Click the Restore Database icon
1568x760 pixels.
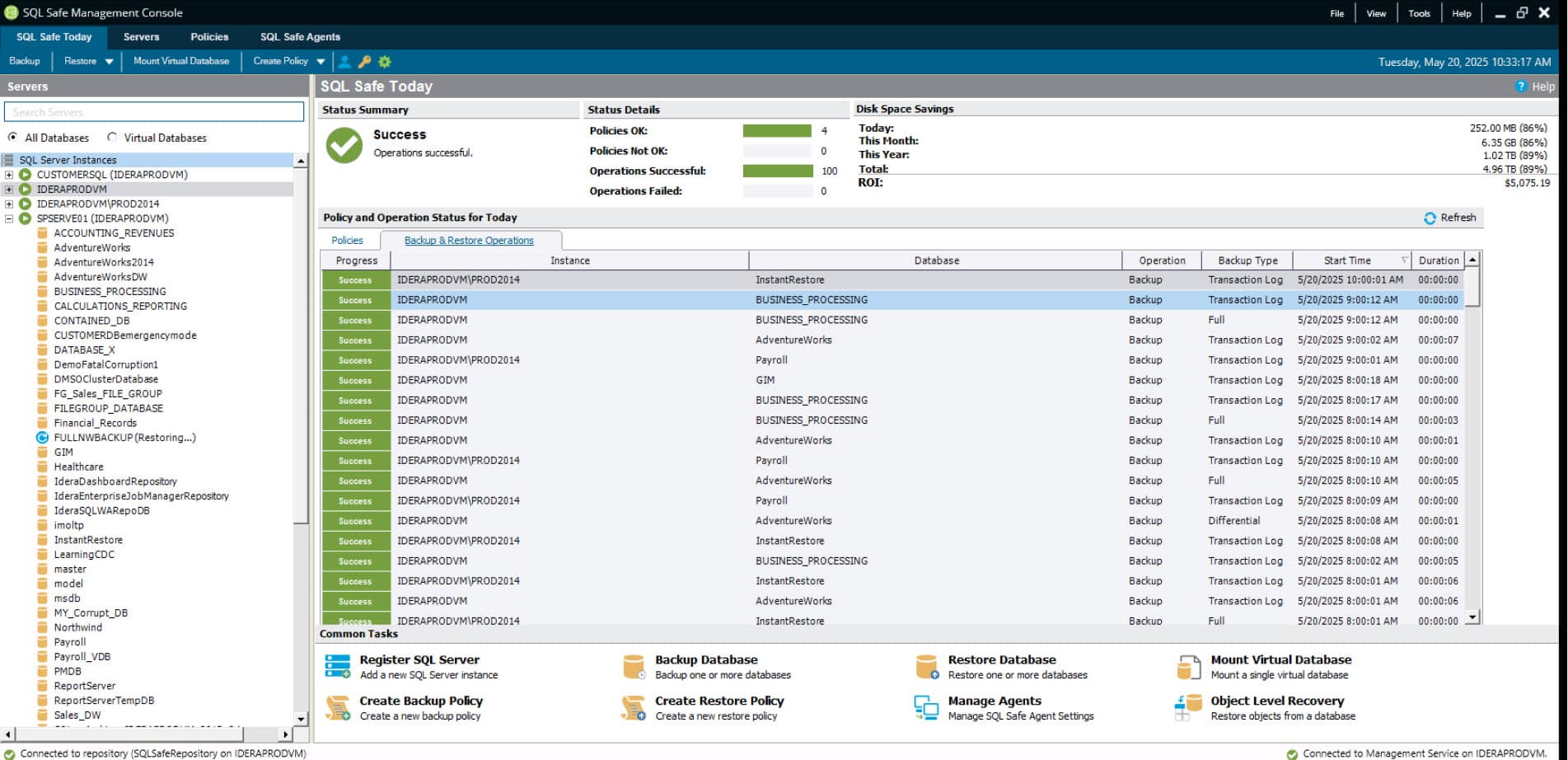pos(927,666)
